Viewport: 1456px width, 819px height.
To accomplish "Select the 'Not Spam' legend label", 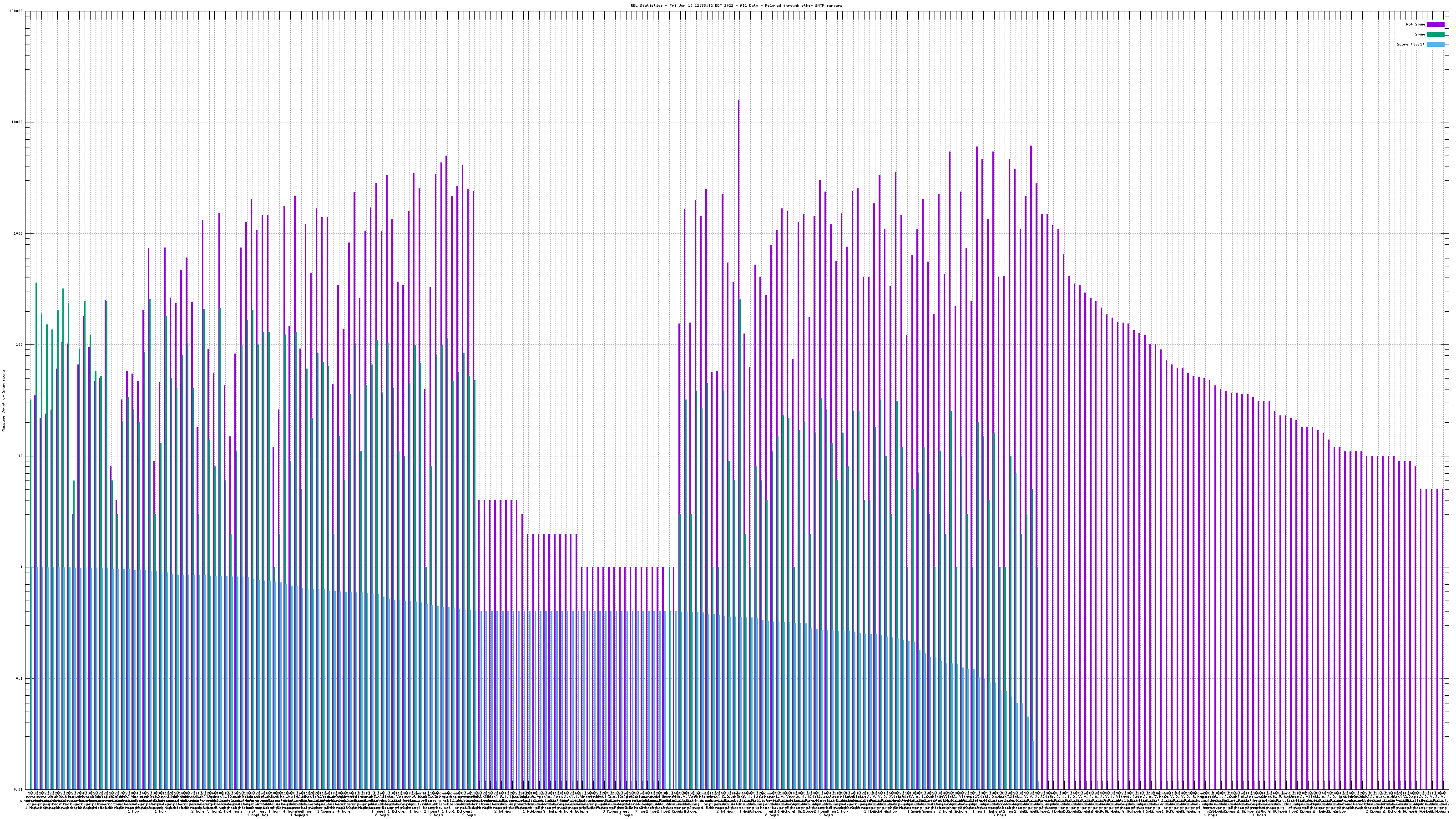I will click(1416, 24).
